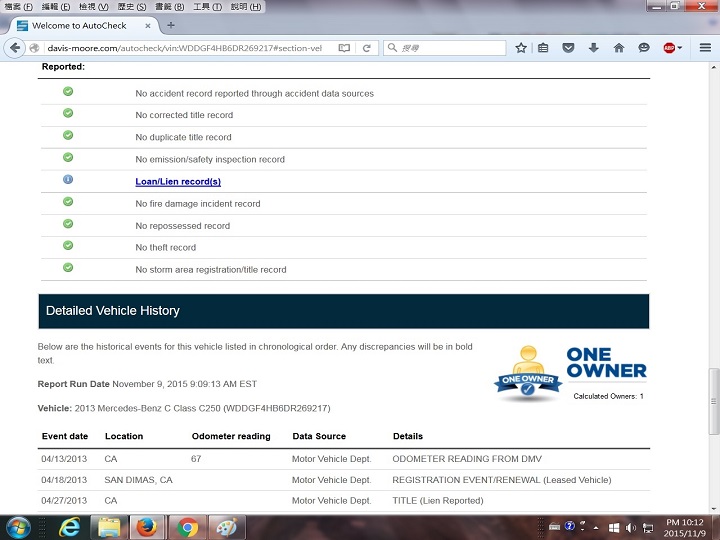Go to home page via house icon
720x540 pixels.
(619, 48)
